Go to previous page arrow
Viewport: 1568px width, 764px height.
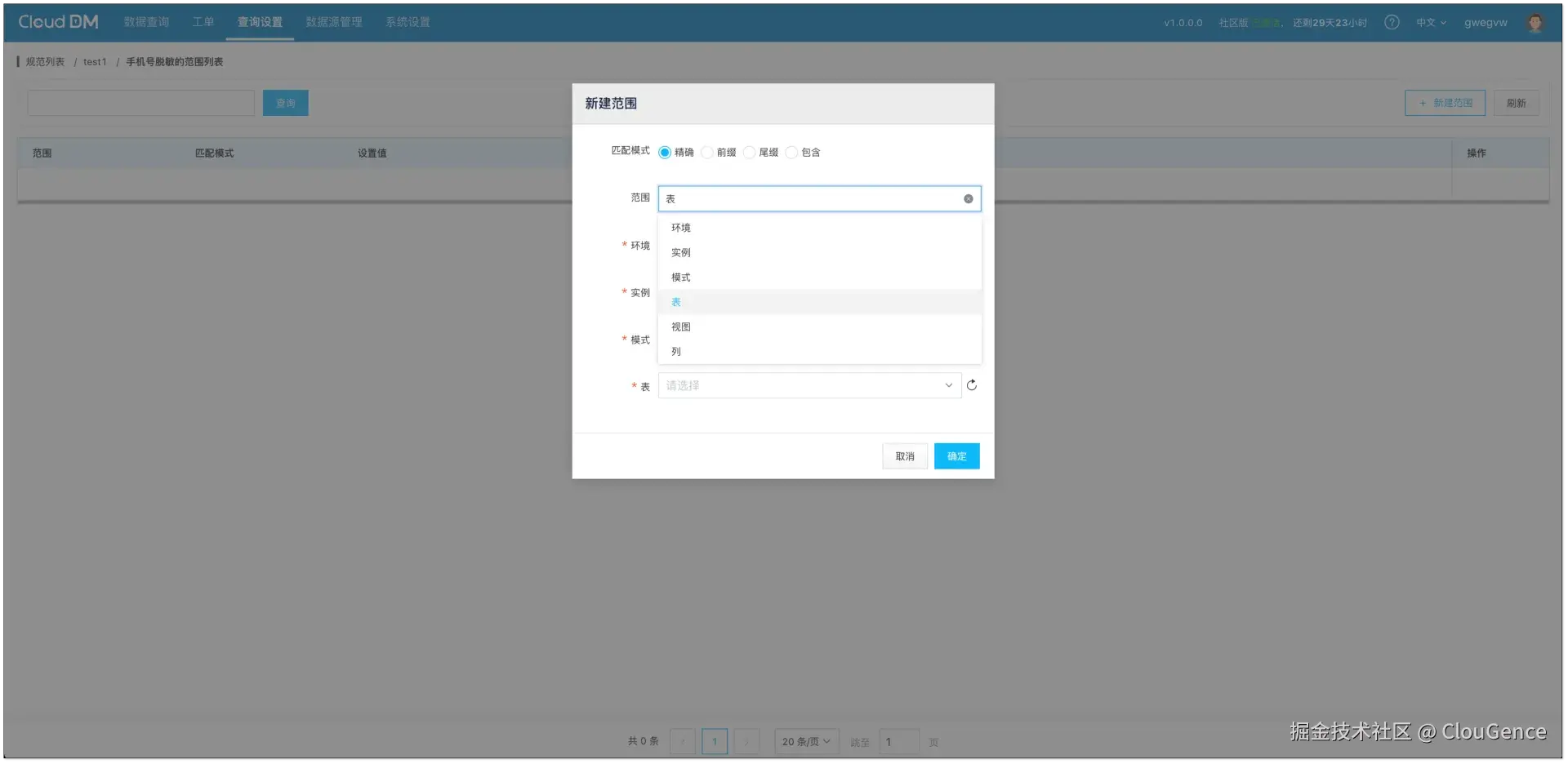pyautogui.click(x=683, y=741)
